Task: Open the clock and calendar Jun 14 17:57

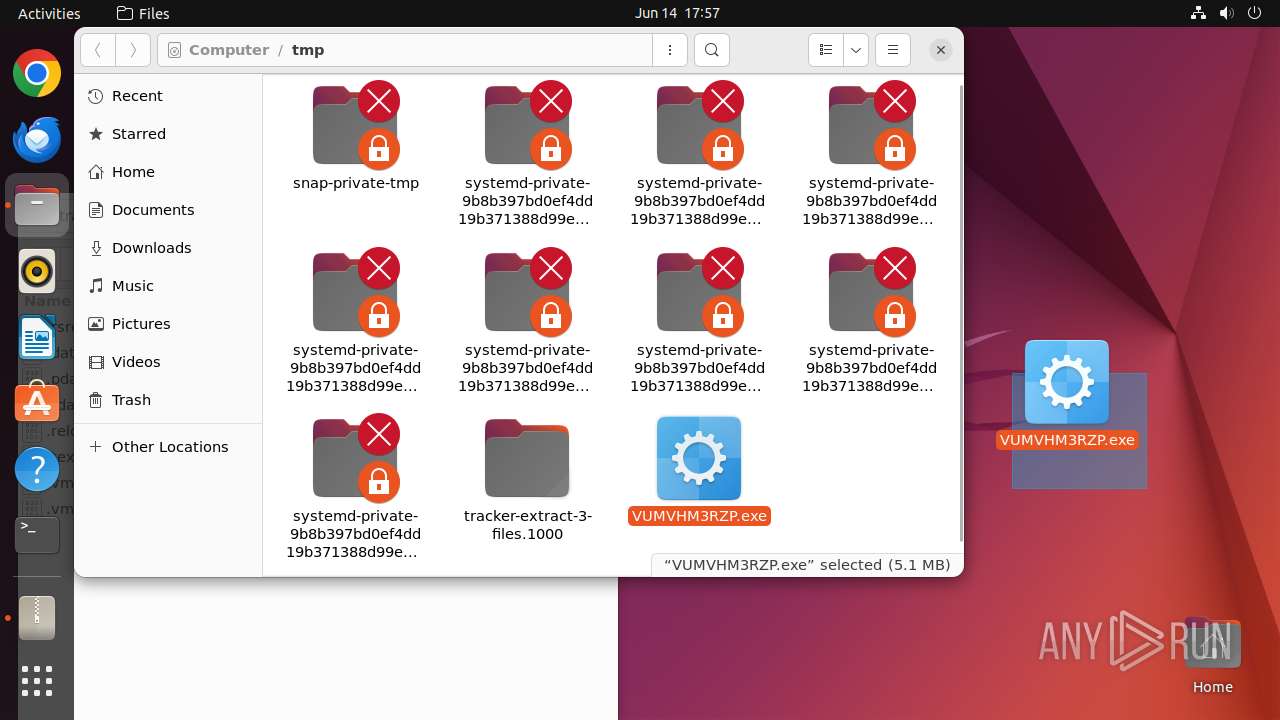Action: pos(677,13)
